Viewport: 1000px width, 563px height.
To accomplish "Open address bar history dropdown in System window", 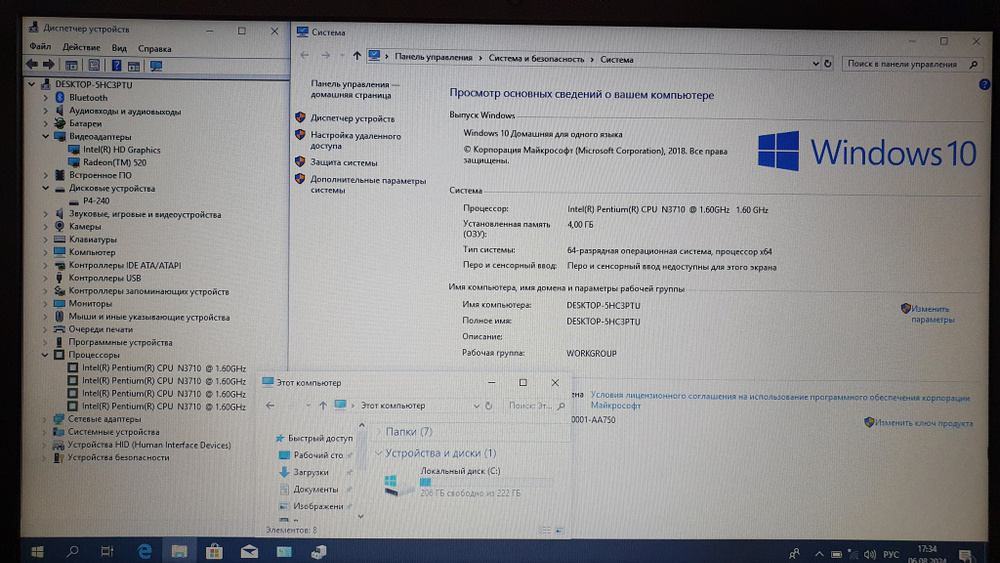I will pyautogui.click(x=815, y=63).
